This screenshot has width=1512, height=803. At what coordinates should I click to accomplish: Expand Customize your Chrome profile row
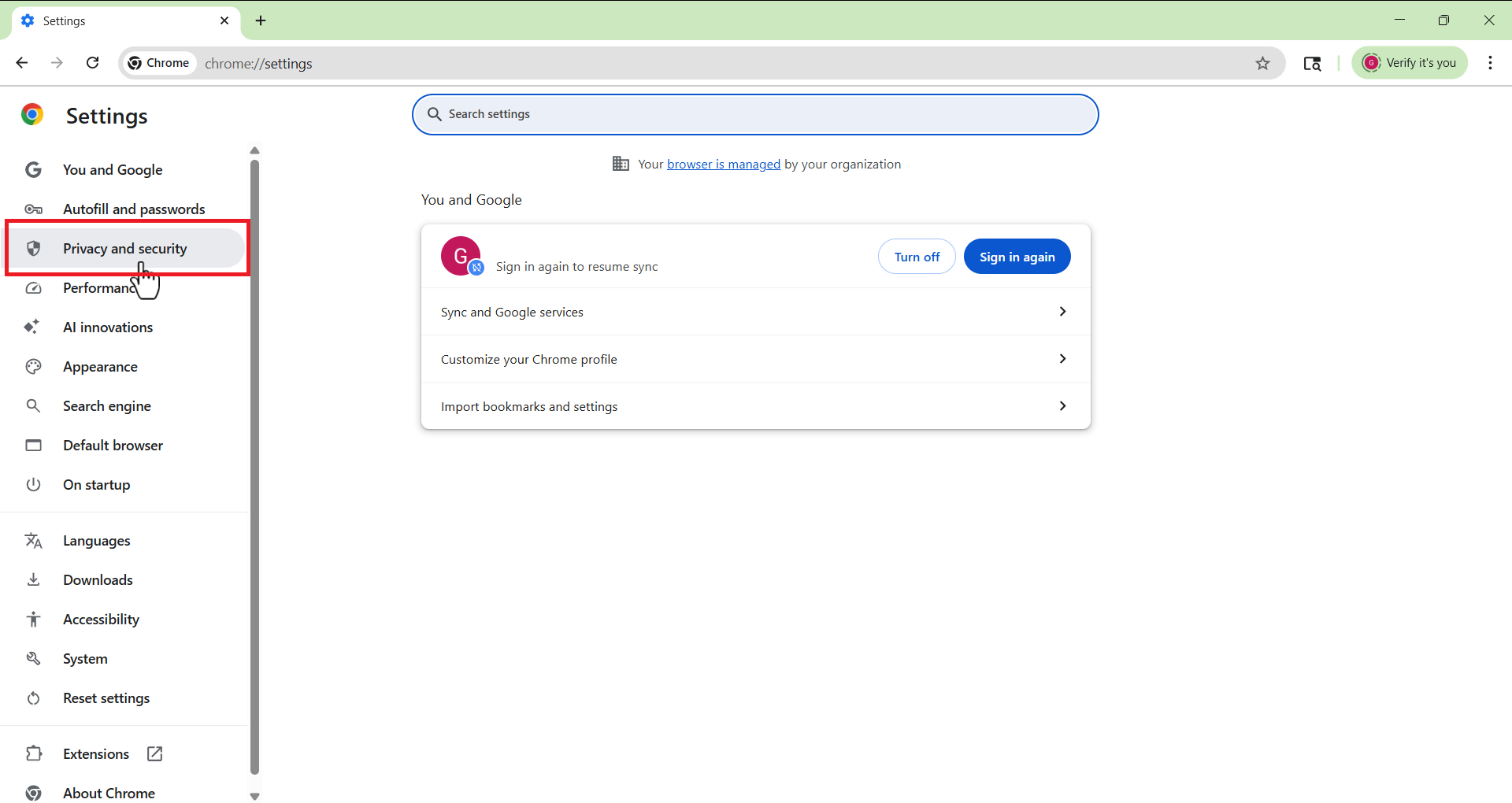click(1062, 359)
